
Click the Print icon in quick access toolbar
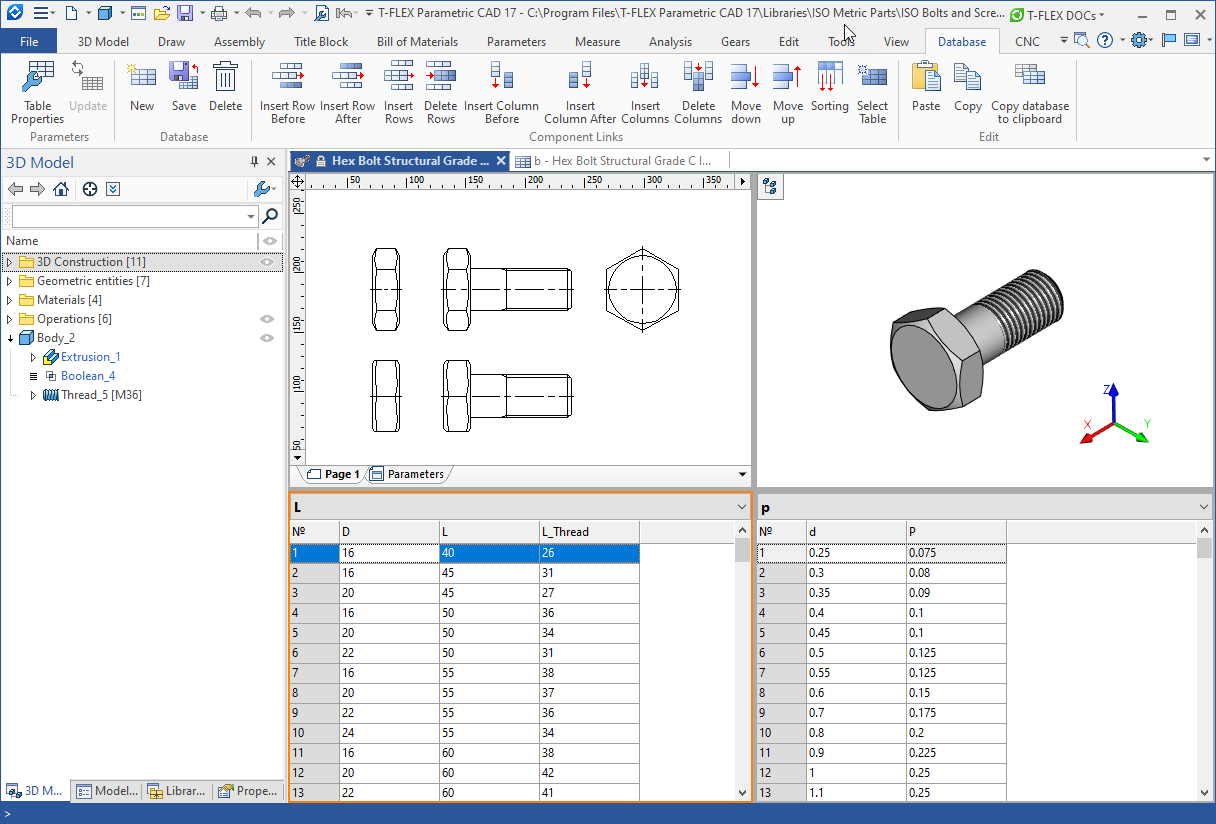(219, 13)
